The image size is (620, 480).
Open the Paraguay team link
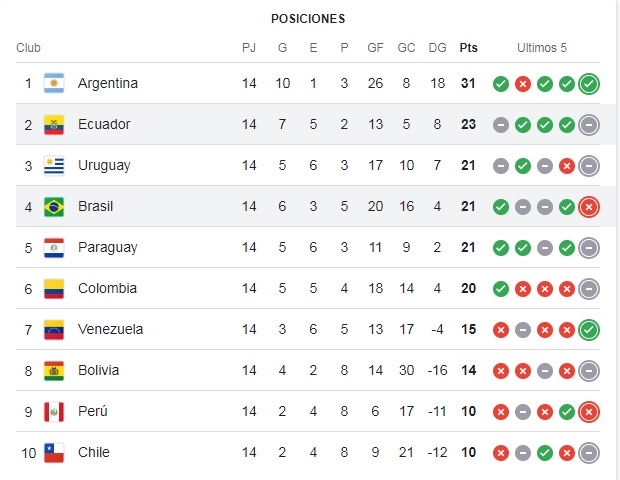point(108,248)
